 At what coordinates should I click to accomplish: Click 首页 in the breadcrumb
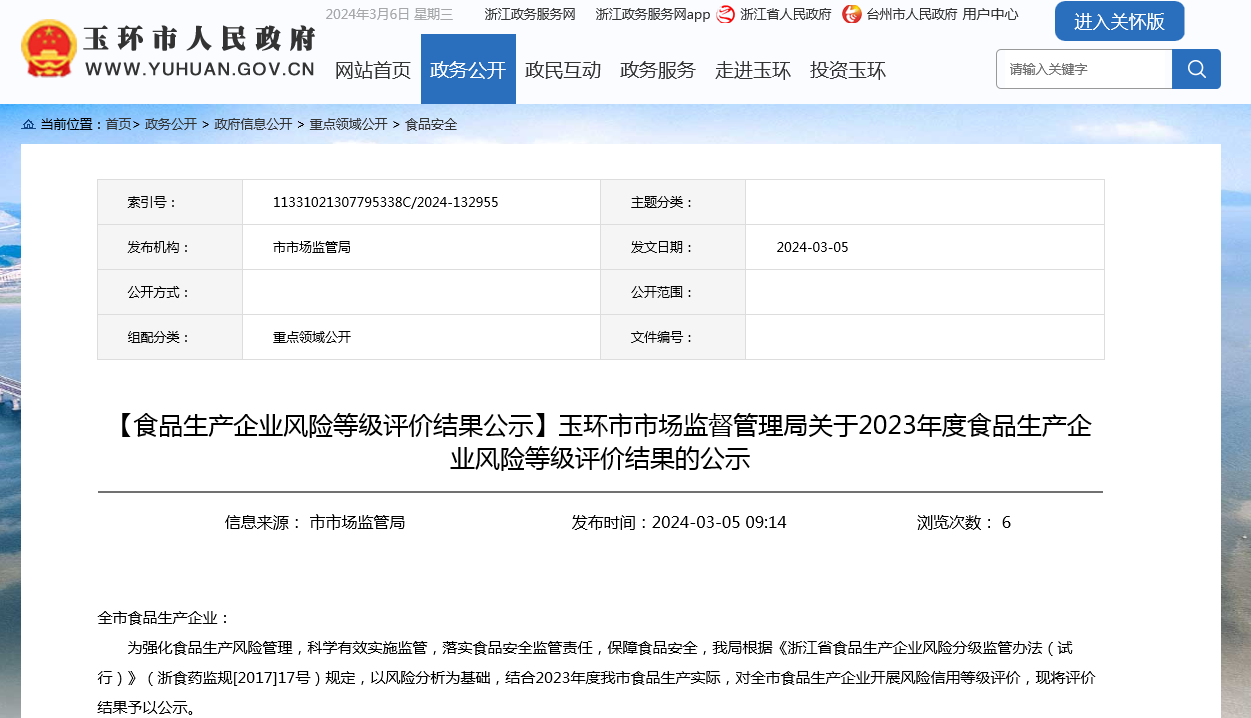(x=118, y=125)
